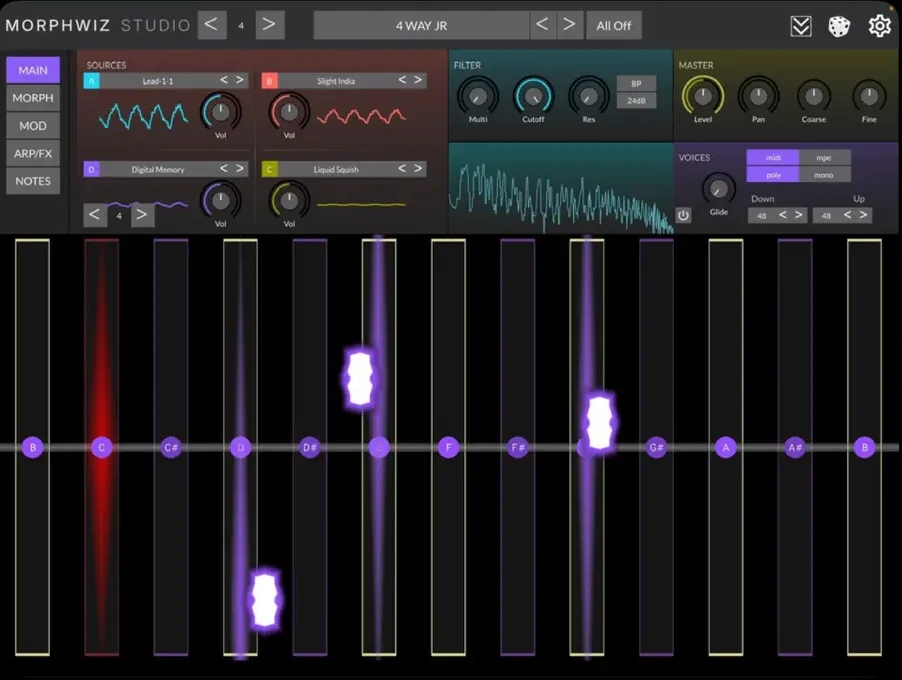This screenshot has width=902, height=680.
Task: Select source D badge
Action: 91,169
